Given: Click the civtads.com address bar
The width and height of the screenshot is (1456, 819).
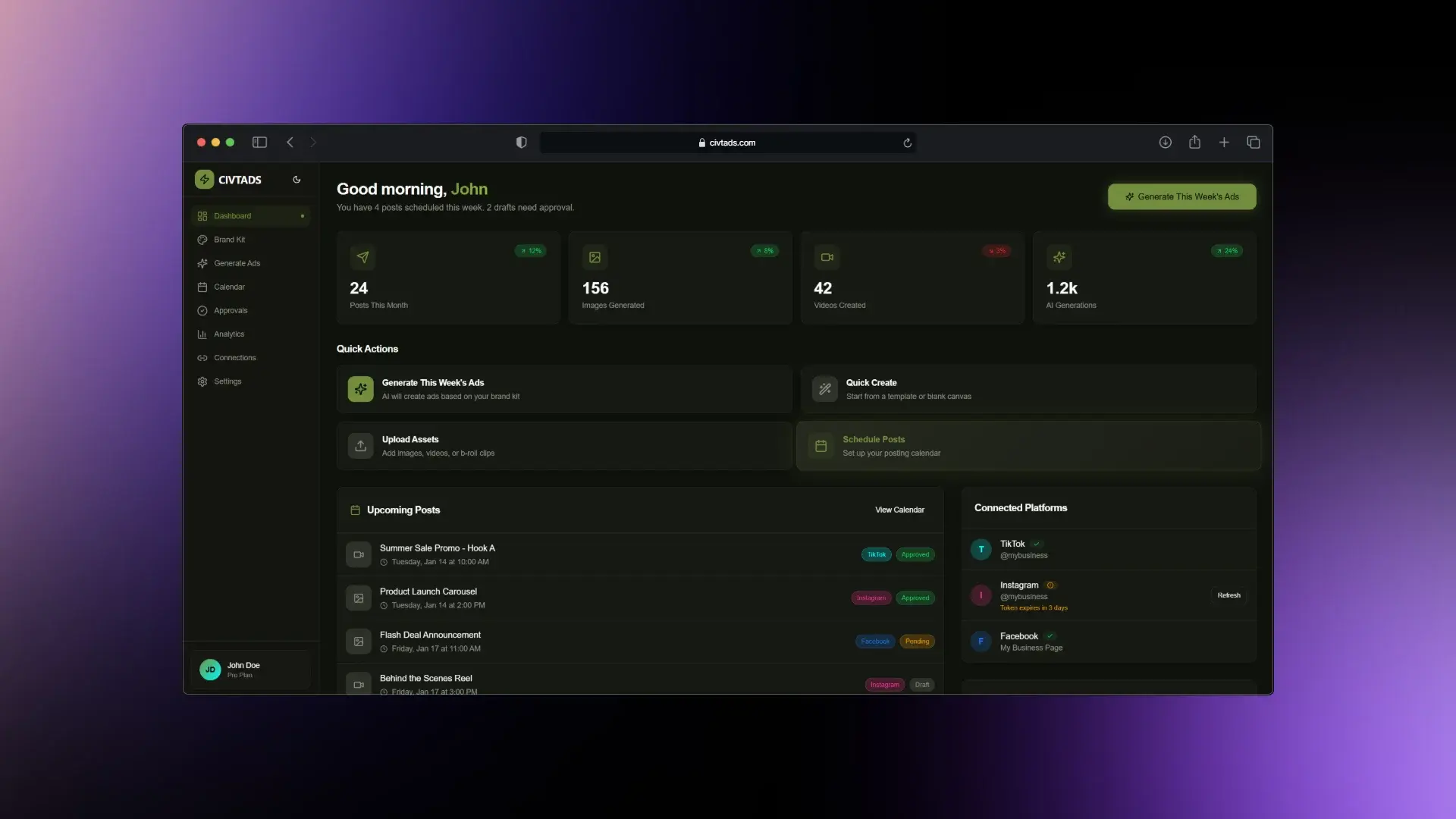Looking at the screenshot, I should (726, 143).
